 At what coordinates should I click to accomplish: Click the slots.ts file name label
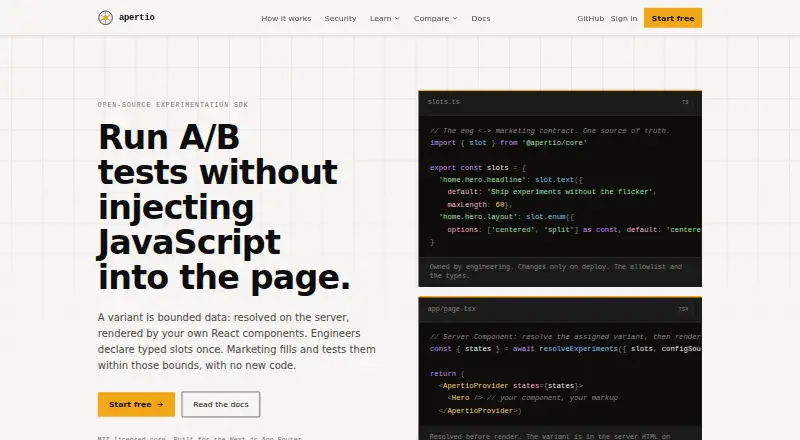(444, 102)
